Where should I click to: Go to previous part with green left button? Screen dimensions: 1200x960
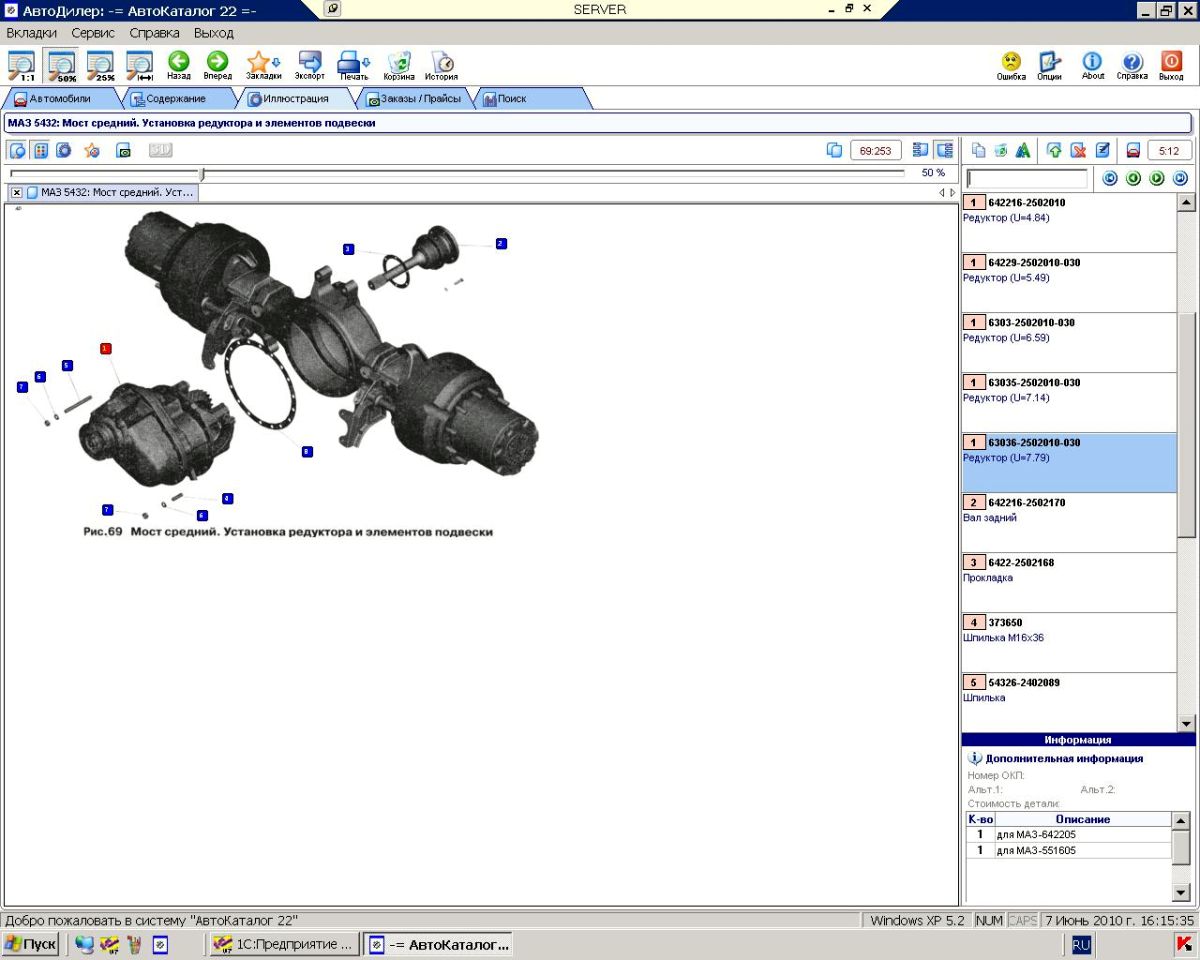(x=1133, y=178)
